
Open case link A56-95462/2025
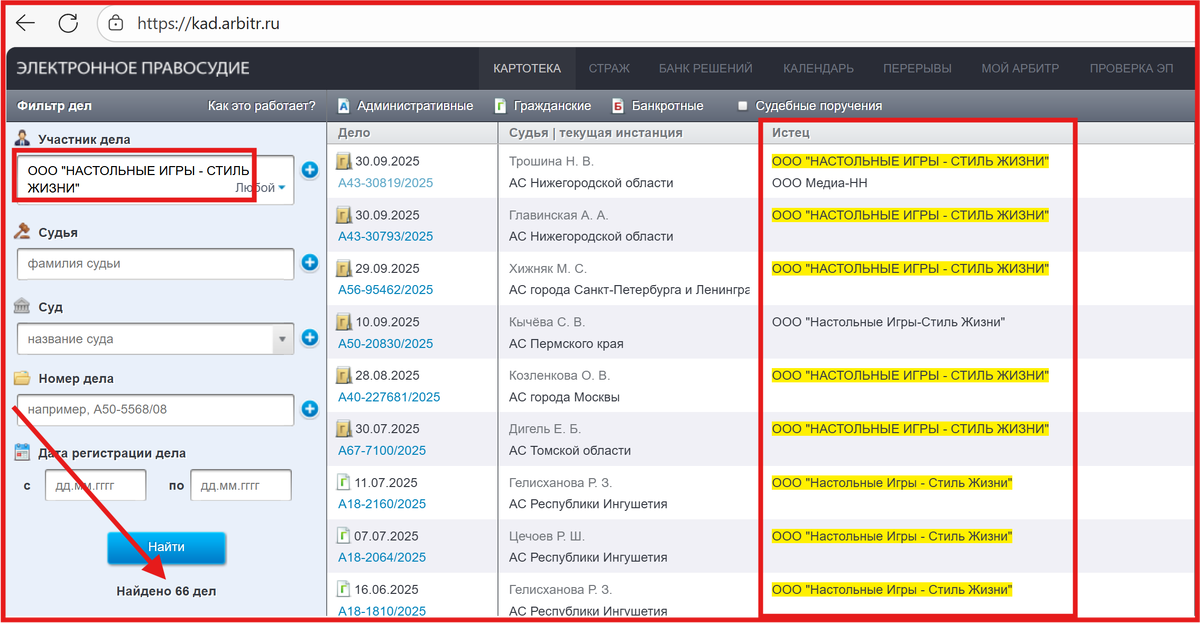coord(385,290)
